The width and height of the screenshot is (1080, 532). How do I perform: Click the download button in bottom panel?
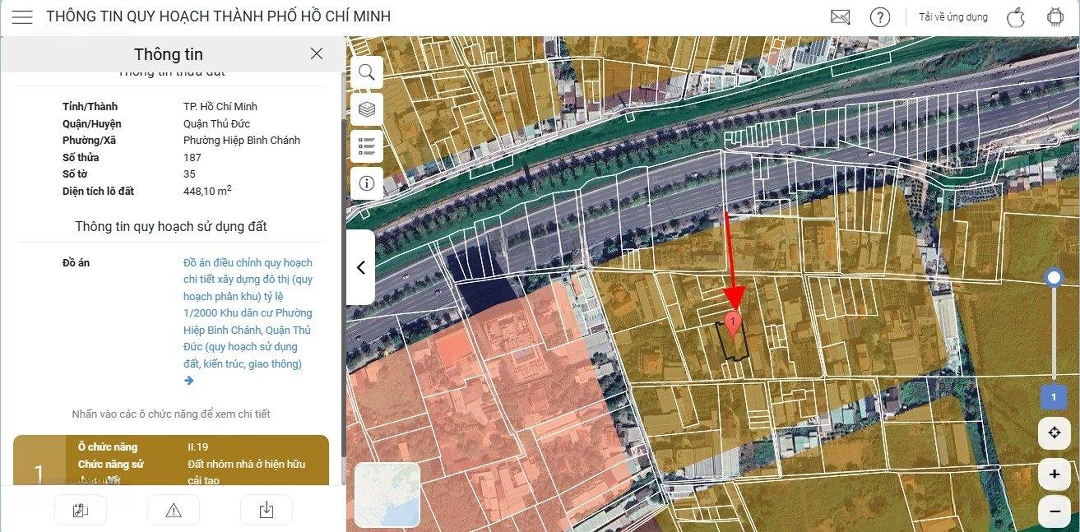pyautogui.click(x=266, y=510)
